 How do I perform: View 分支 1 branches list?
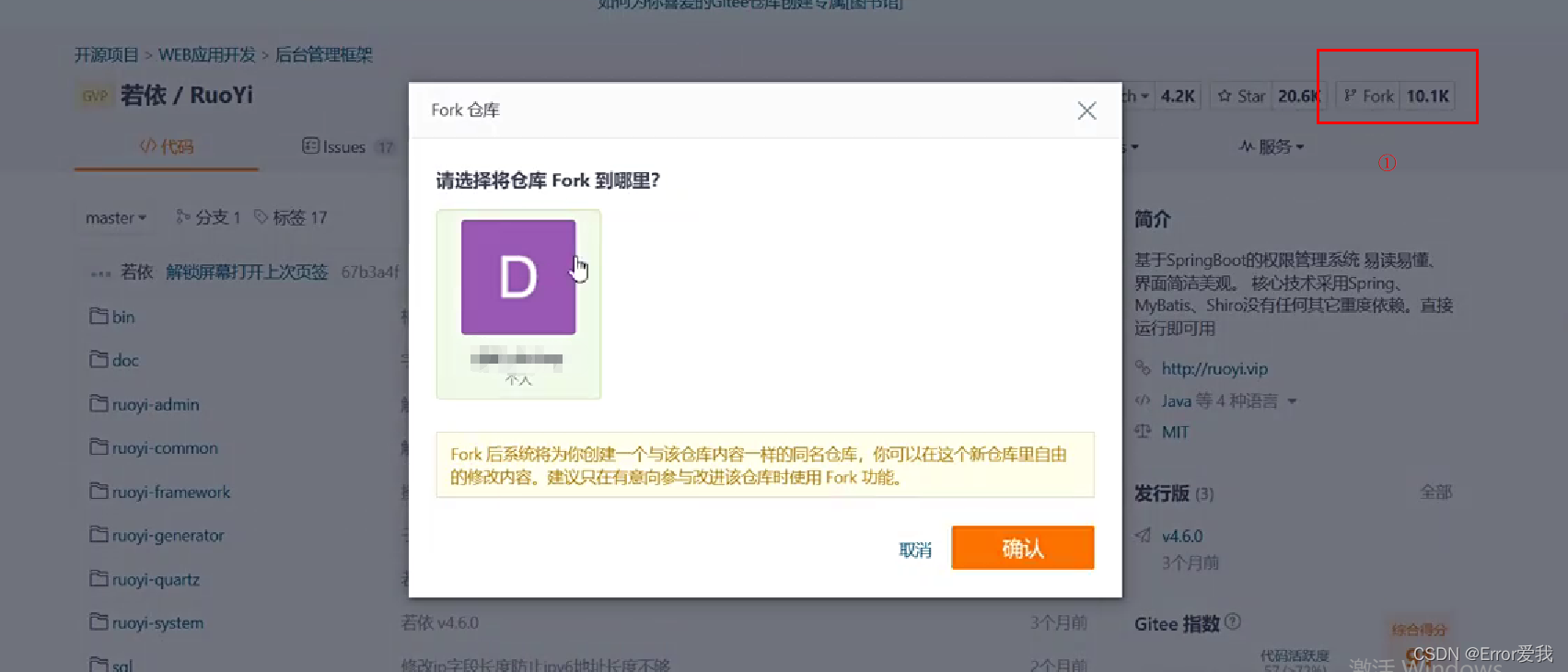208,217
